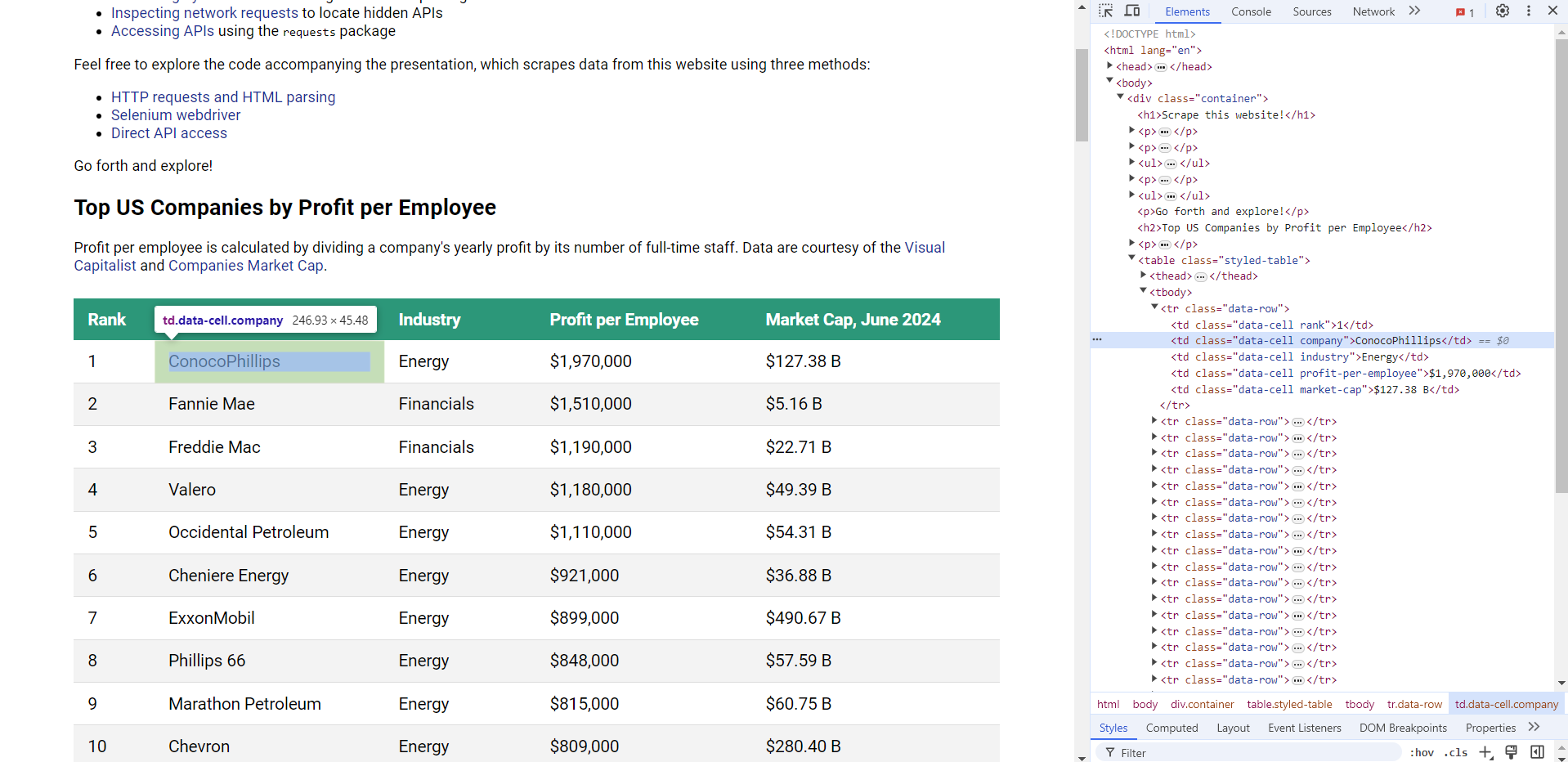Select the td industry Energy node
Screen dimensions: 1568x762
click(x=1299, y=357)
